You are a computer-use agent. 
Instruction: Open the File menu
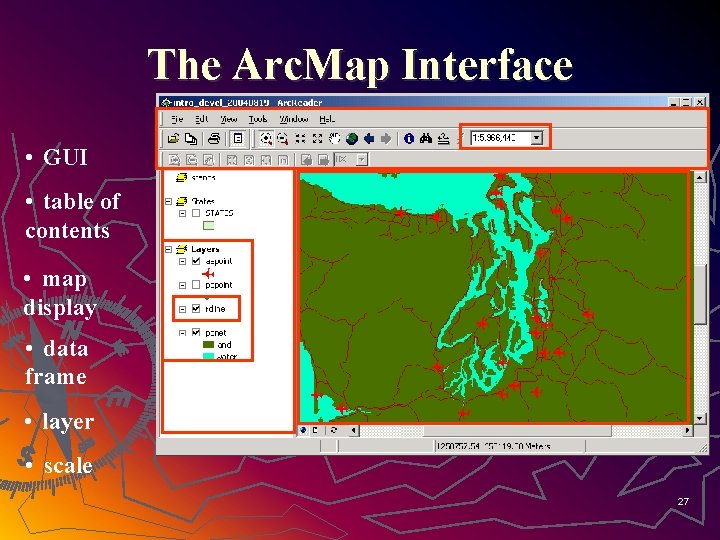[177, 119]
